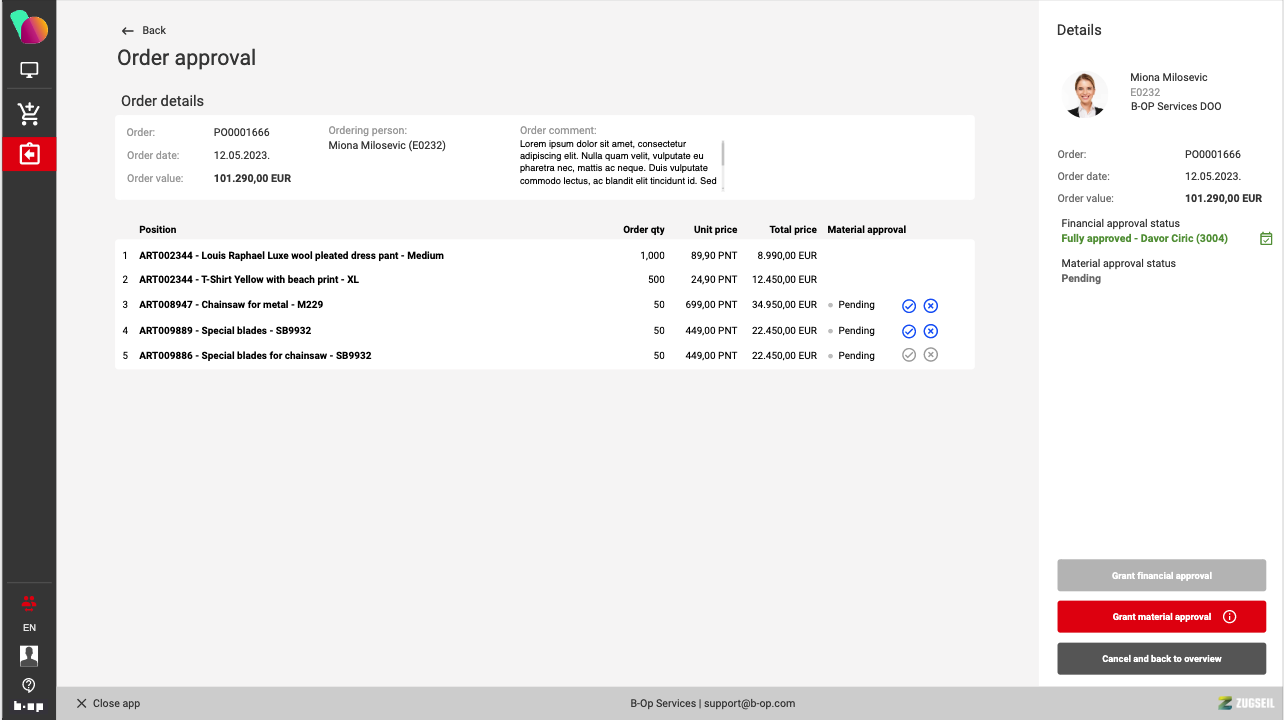The image size is (1284, 720).
Task: Click the app logo at top left
Action: [29, 28]
